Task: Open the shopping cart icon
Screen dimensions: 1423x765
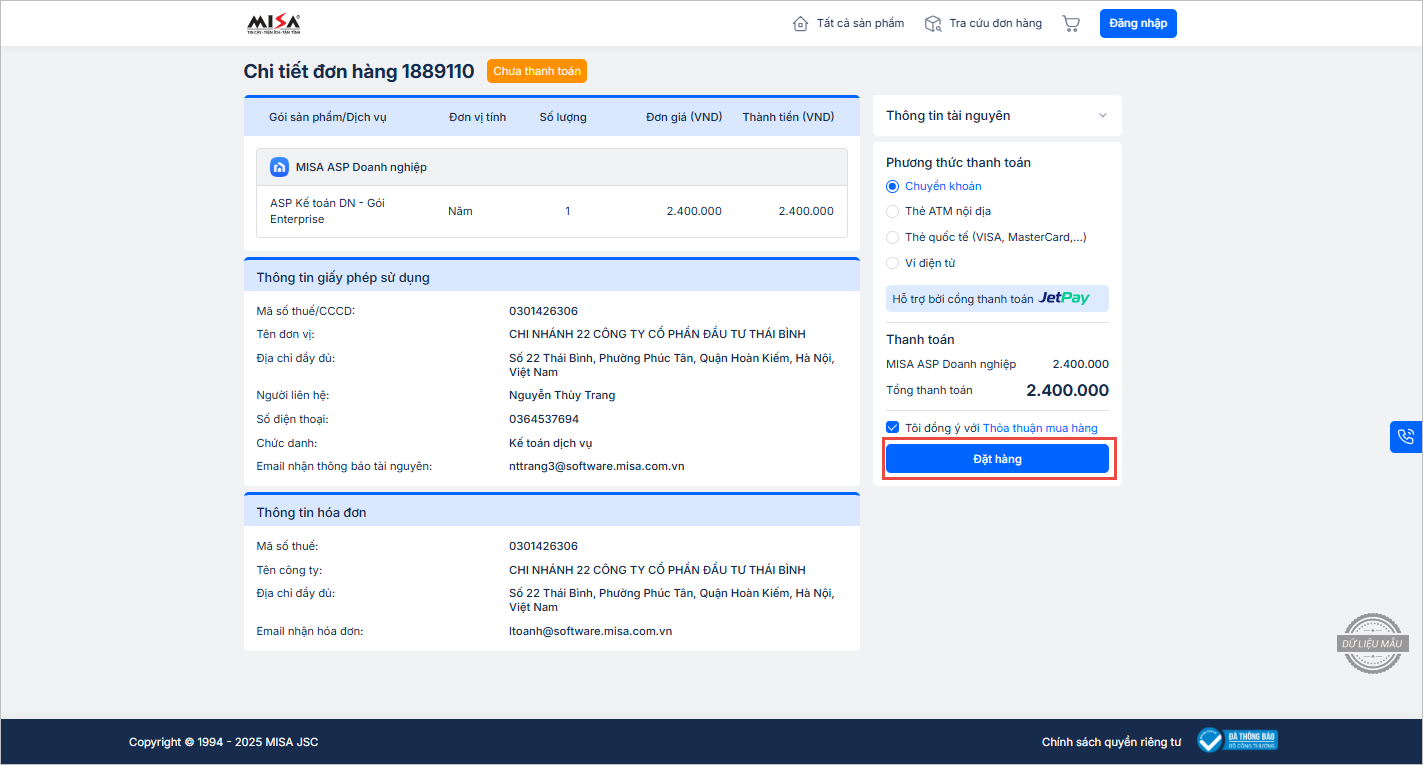Action: (1071, 24)
